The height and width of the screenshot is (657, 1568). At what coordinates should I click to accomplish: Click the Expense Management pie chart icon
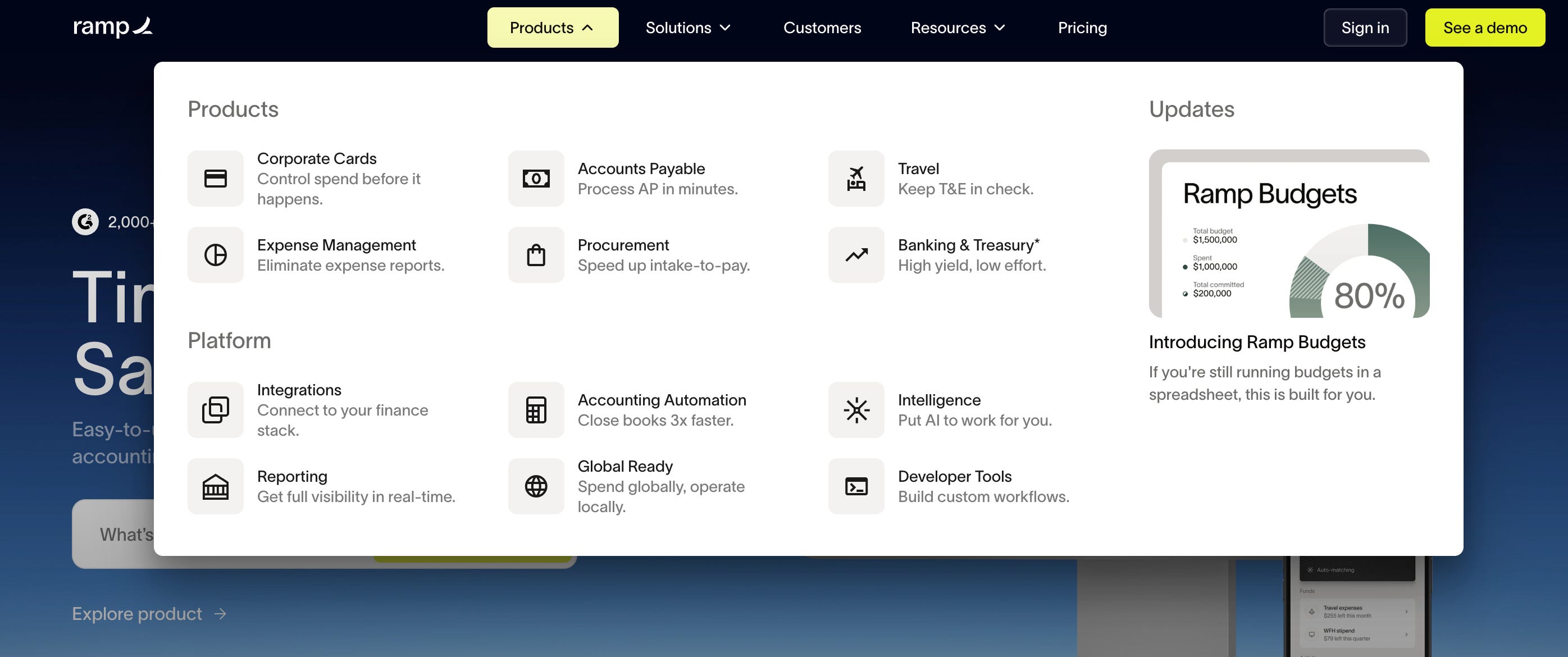click(216, 254)
